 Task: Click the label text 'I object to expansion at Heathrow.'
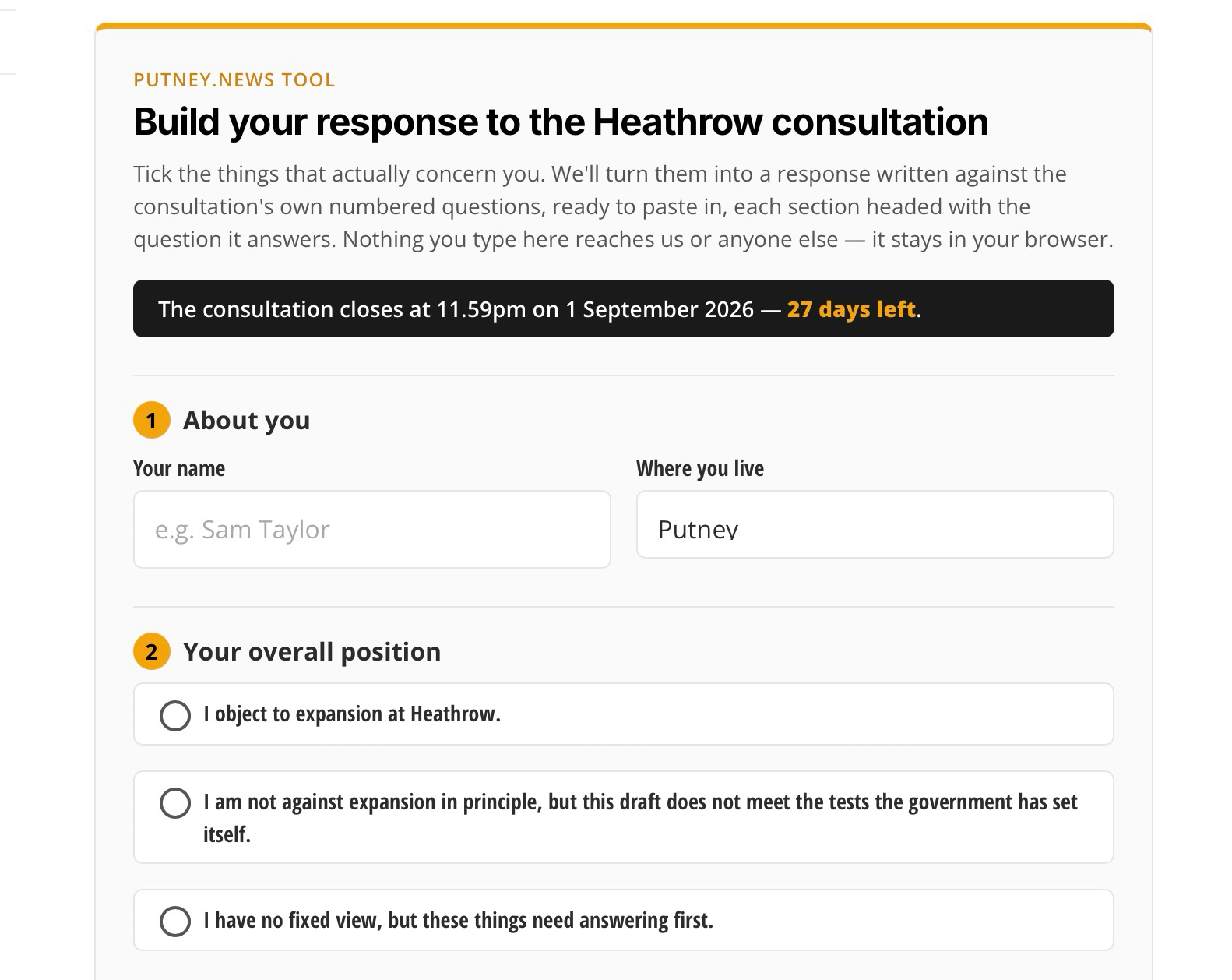(x=352, y=714)
